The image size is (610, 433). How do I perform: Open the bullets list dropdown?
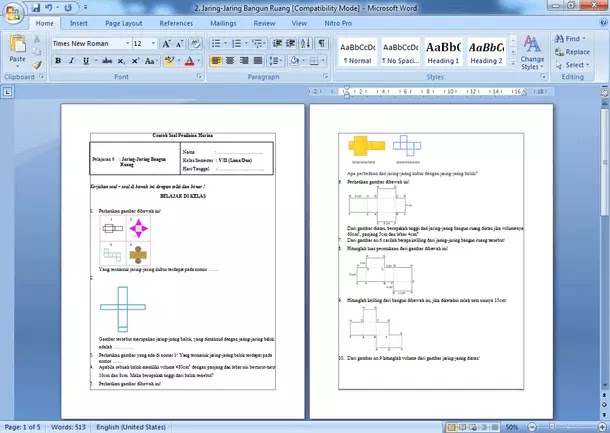225,43
